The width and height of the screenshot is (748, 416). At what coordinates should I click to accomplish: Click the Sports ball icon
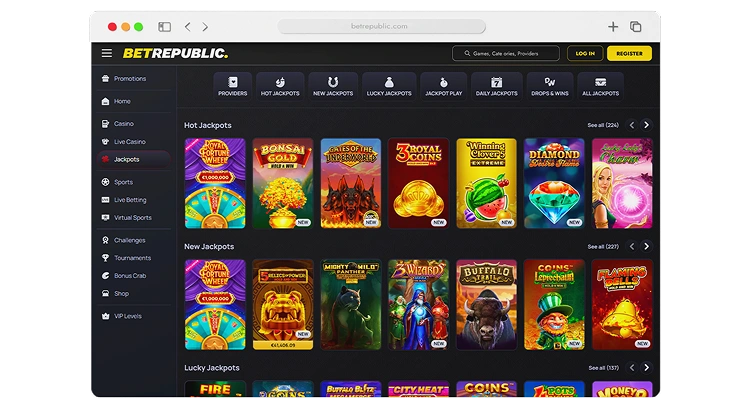105,182
